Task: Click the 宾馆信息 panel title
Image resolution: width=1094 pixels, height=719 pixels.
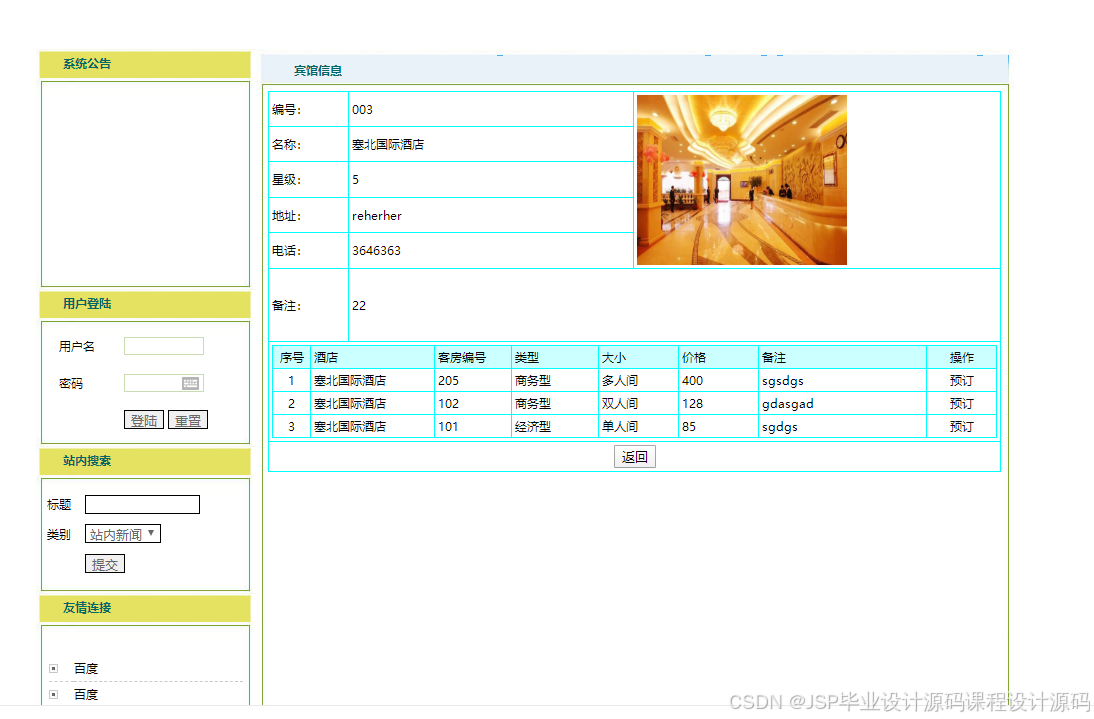Action: pos(317,70)
